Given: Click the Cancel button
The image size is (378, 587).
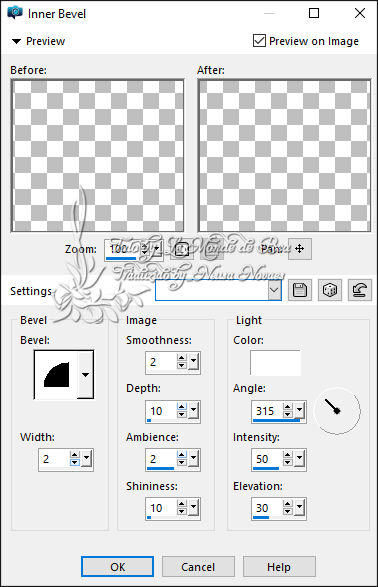Looking at the screenshot, I should (198, 567).
